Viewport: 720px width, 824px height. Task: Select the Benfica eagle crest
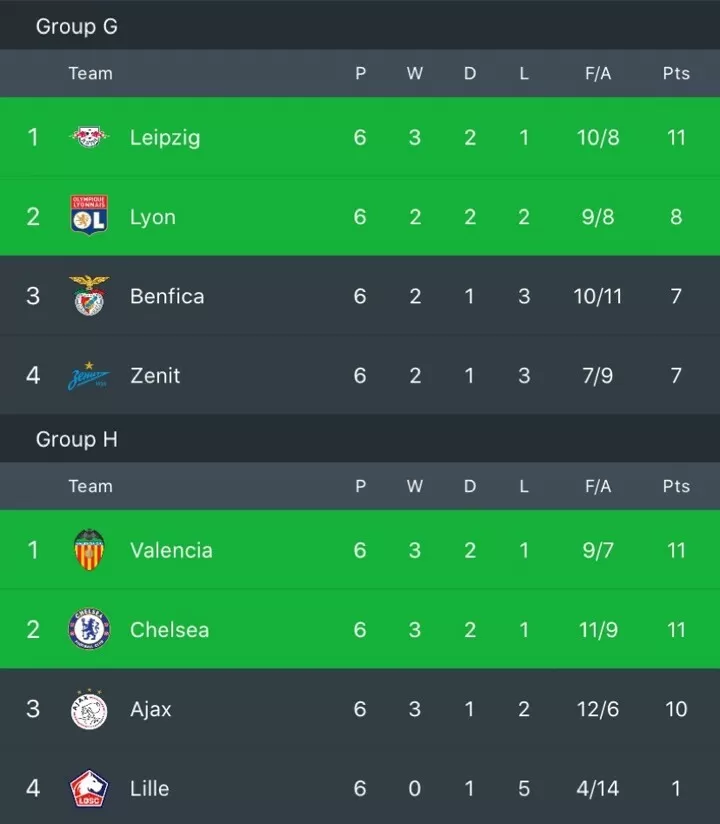pos(89,295)
